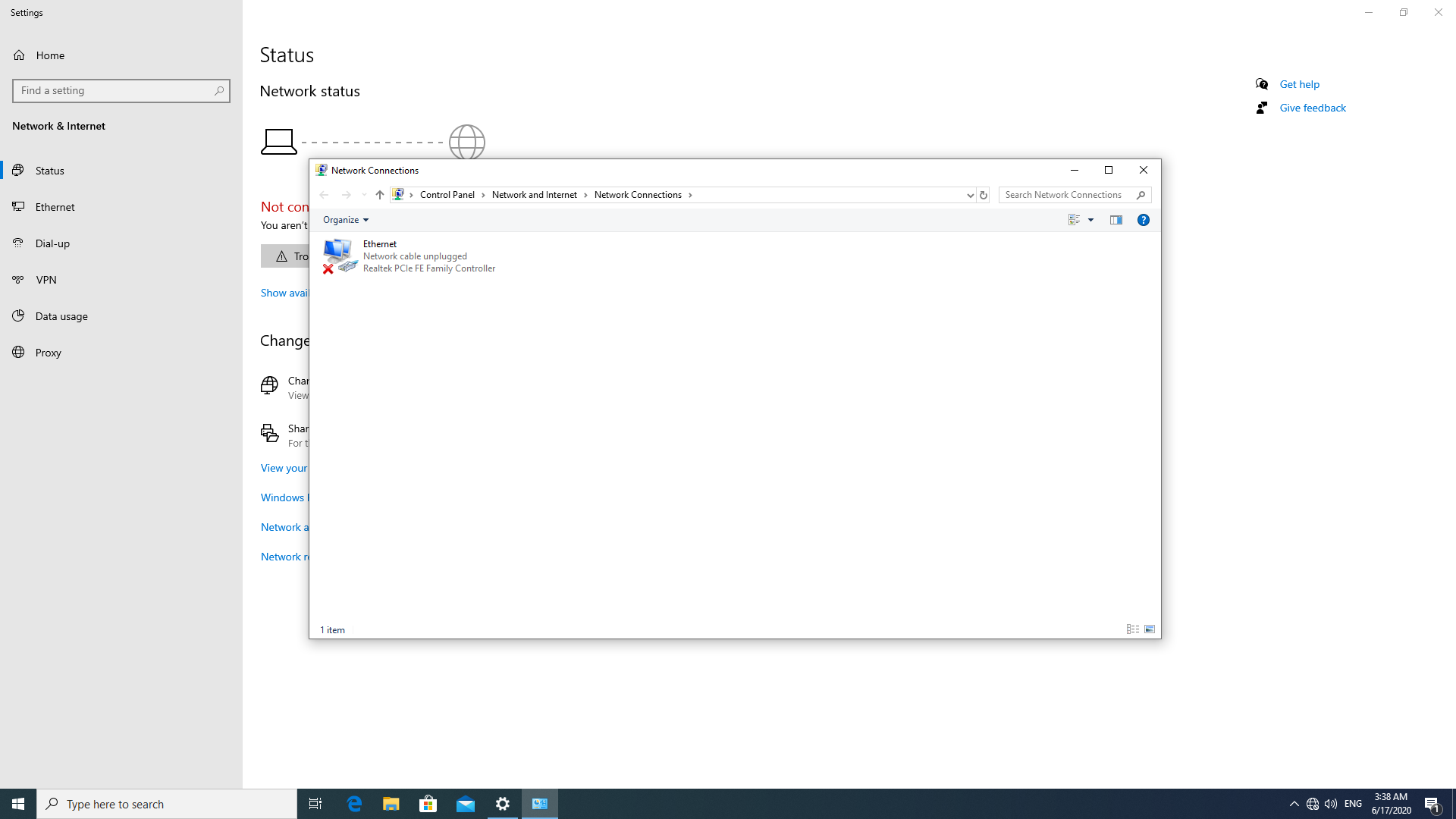This screenshot has width=1456, height=819.
Task: Click the Windows Firewall link
Action: [x=284, y=497]
